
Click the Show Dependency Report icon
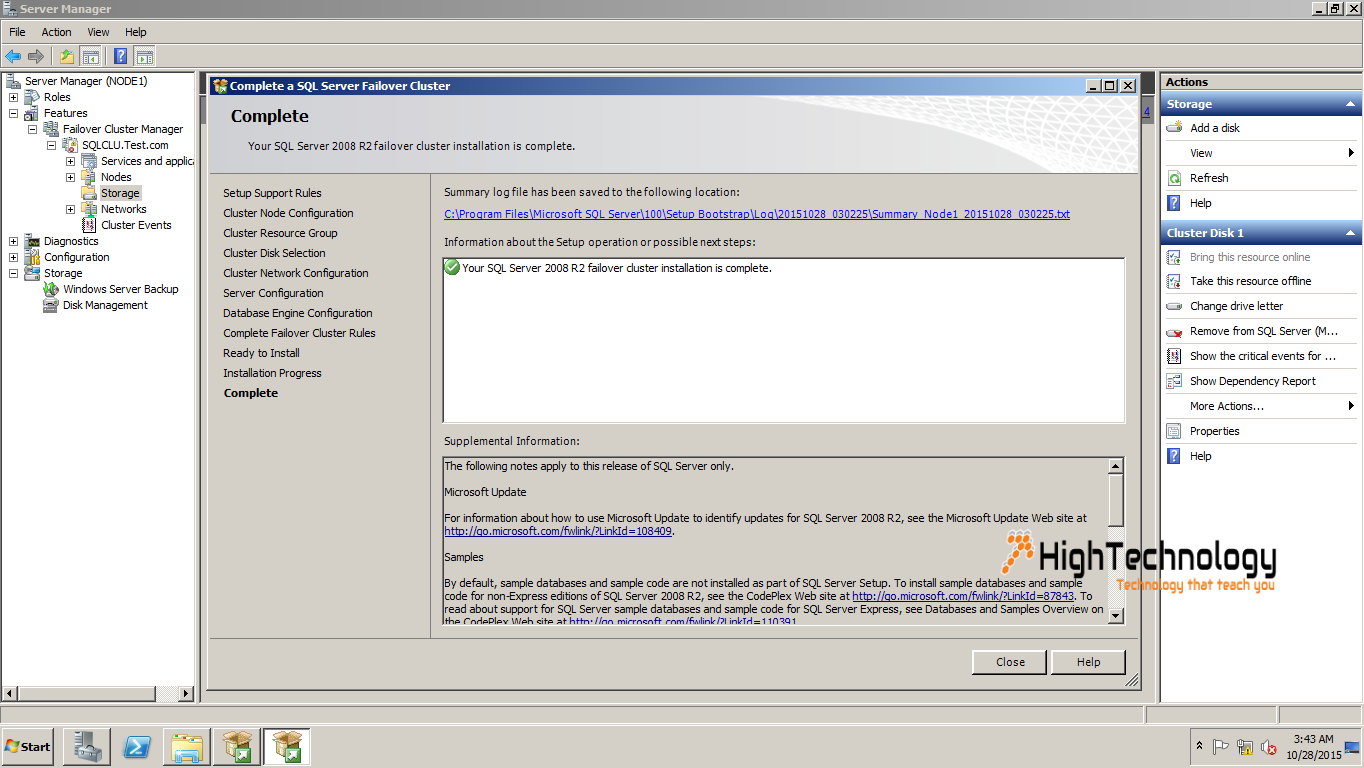[1175, 381]
